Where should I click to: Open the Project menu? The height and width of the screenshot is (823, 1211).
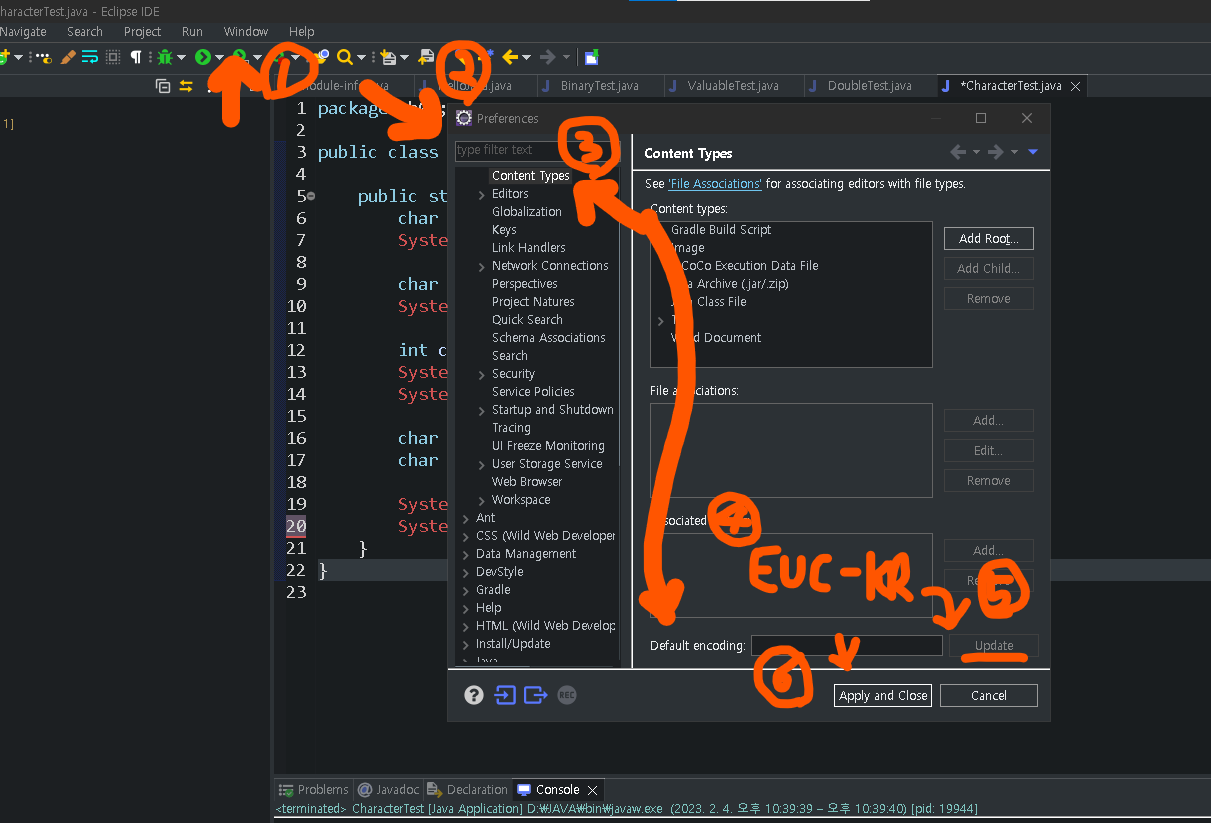coord(142,31)
